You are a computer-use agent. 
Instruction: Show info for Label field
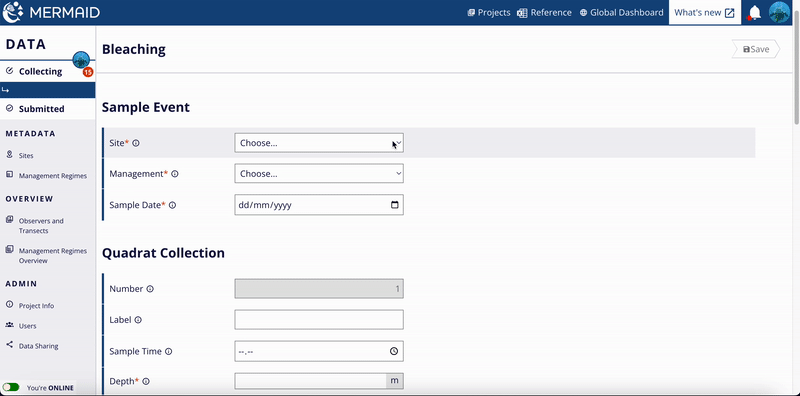138,320
